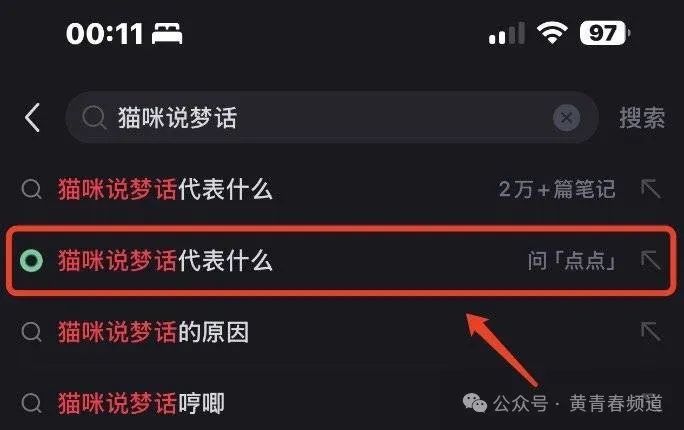Tap fill-in arrow on first suggestion row

click(x=650, y=189)
